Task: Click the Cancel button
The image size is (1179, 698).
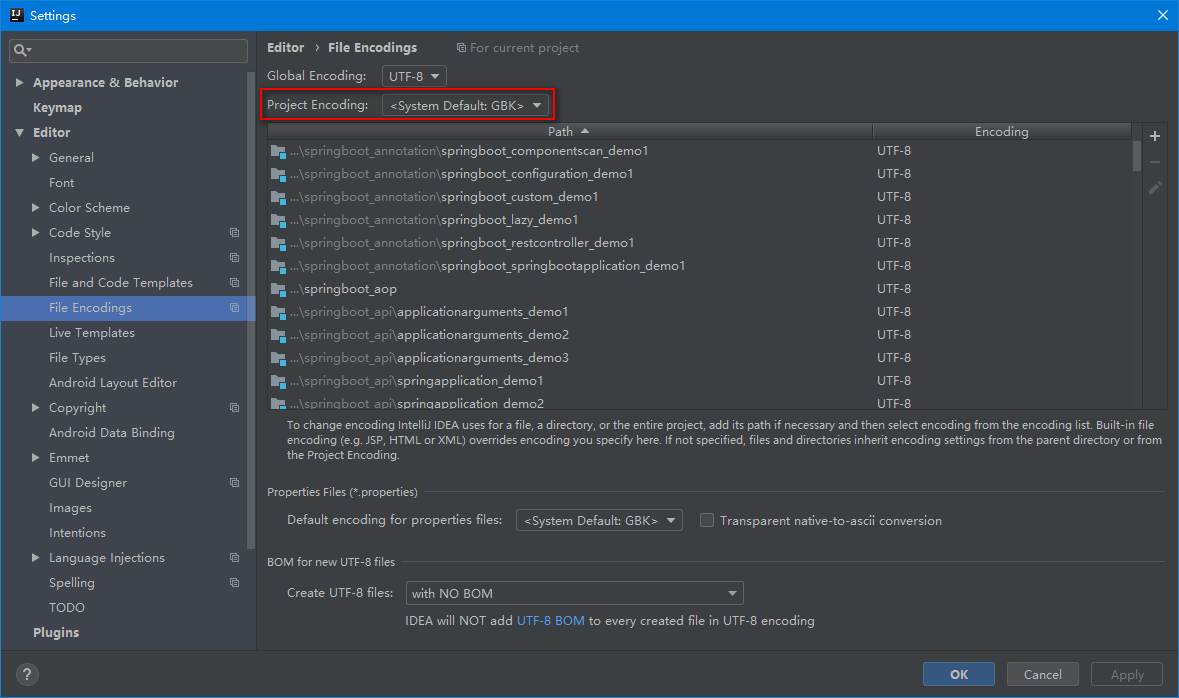Action: click(1043, 674)
